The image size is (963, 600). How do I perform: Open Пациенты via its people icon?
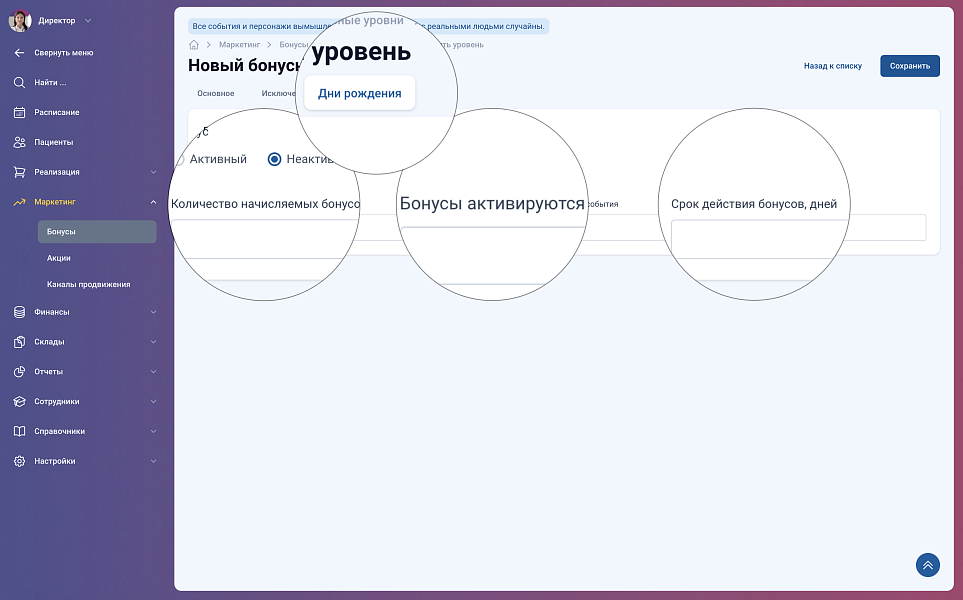(x=19, y=142)
